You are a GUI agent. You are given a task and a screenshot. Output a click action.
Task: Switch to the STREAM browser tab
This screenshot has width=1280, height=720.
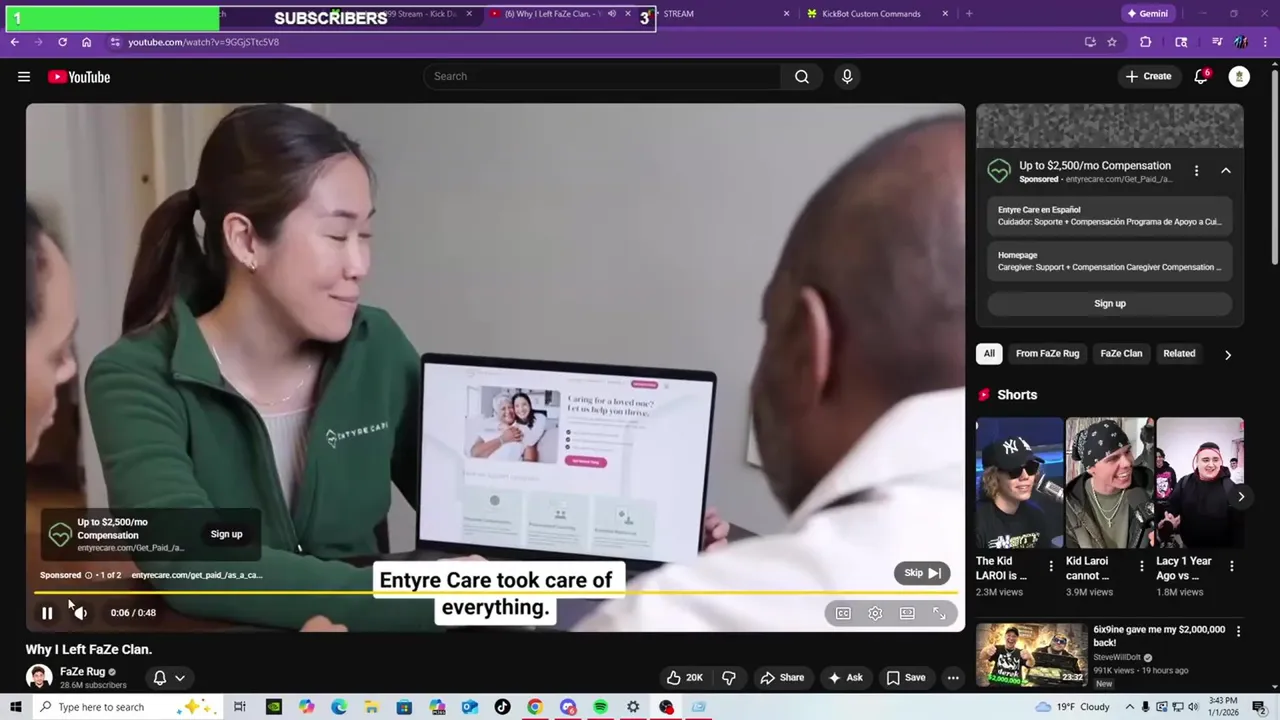pos(720,14)
